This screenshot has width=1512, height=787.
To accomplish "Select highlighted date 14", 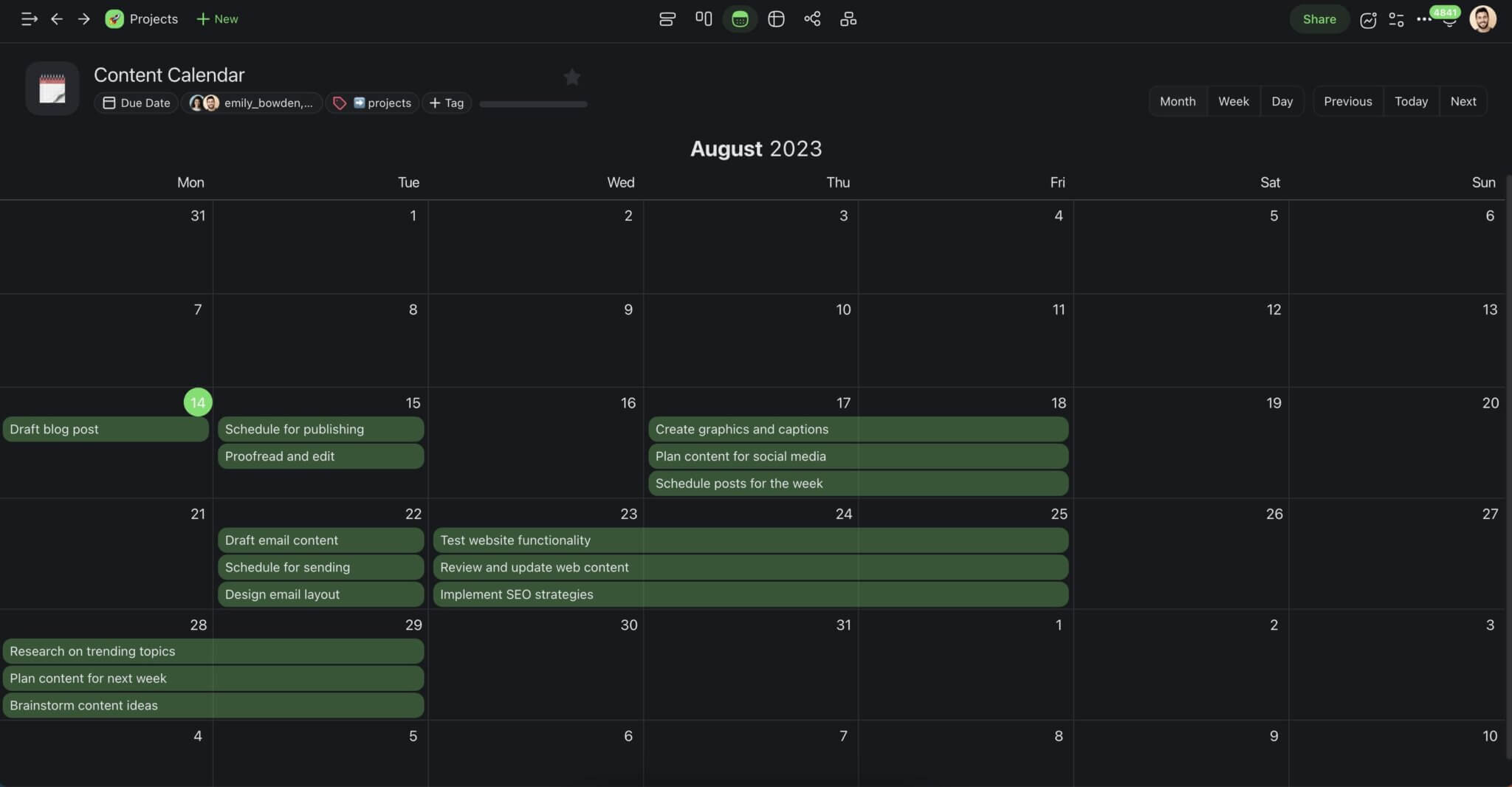I will (x=198, y=402).
